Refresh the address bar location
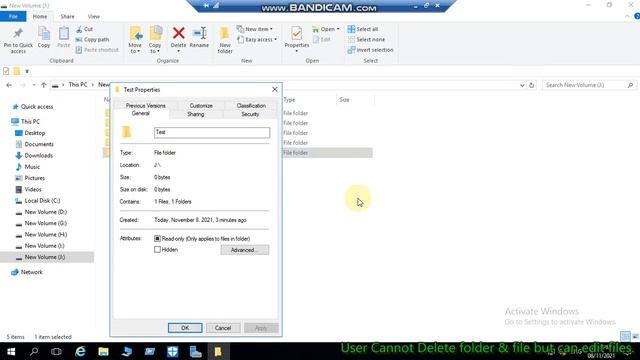Image resolution: width=640 pixels, height=360 pixels. [531, 85]
